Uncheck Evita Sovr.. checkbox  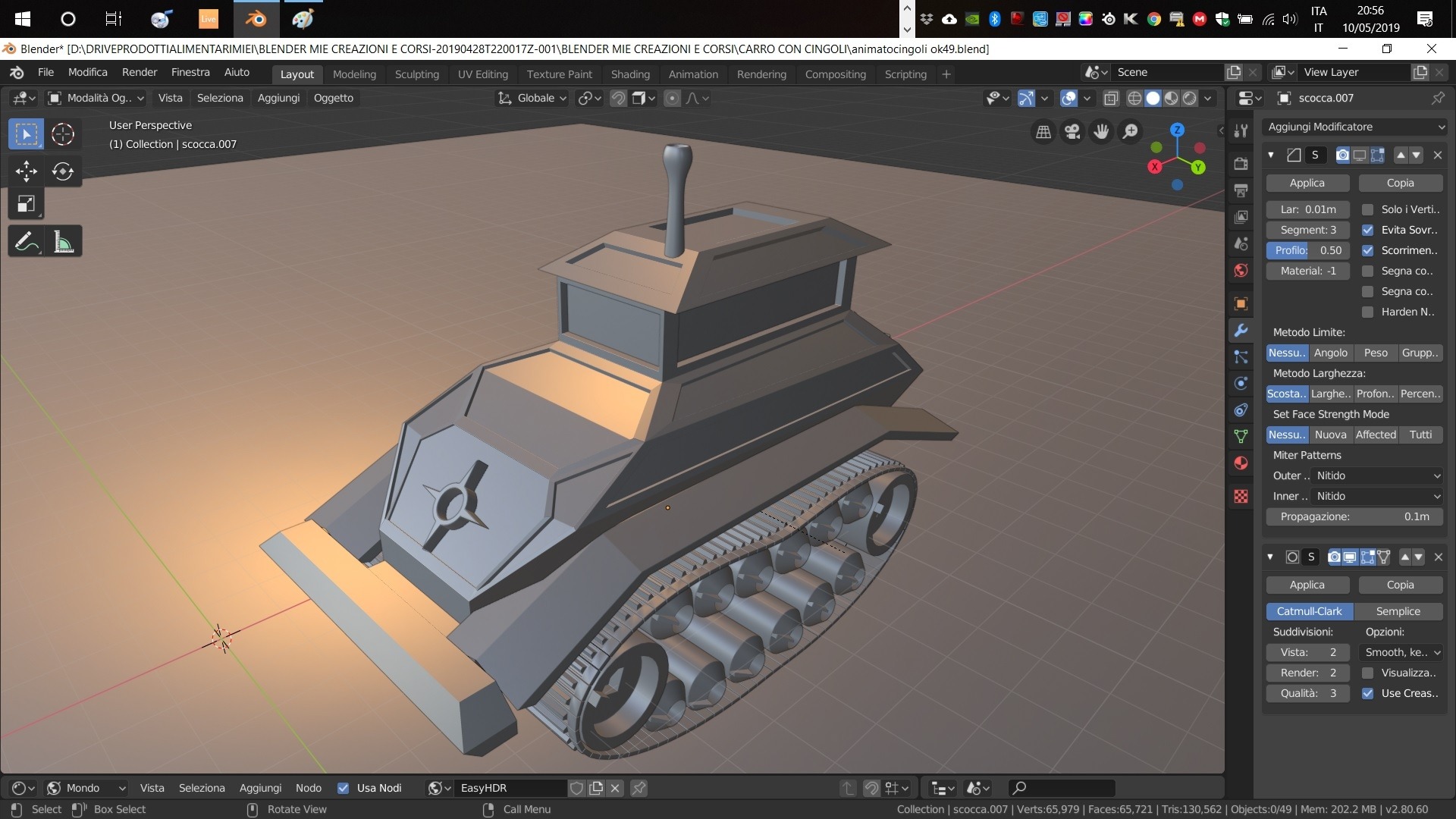tap(1367, 230)
